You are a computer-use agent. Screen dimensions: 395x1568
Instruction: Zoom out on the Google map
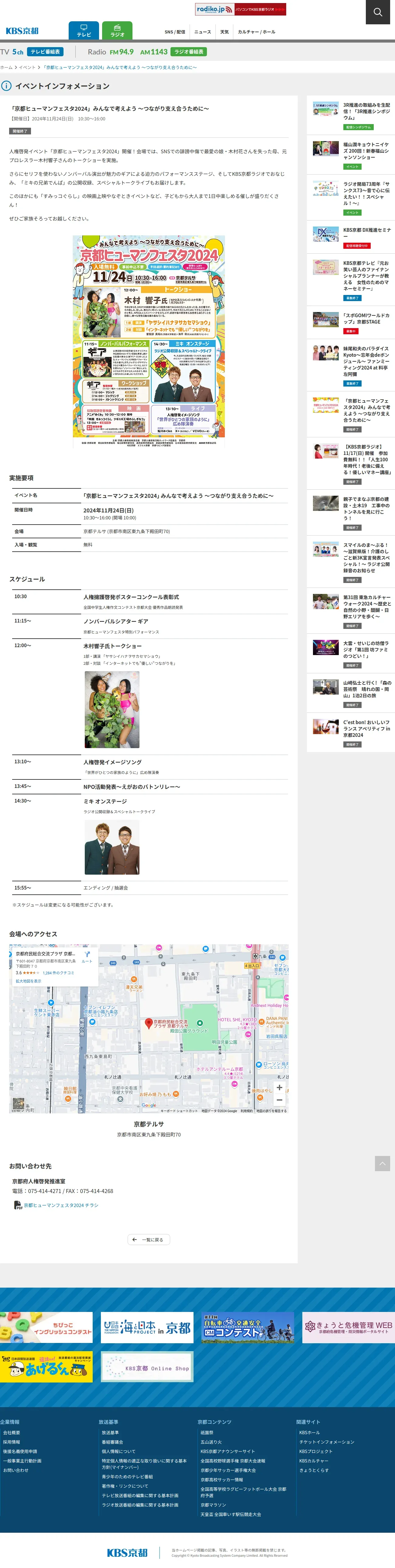click(x=279, y=1100)
